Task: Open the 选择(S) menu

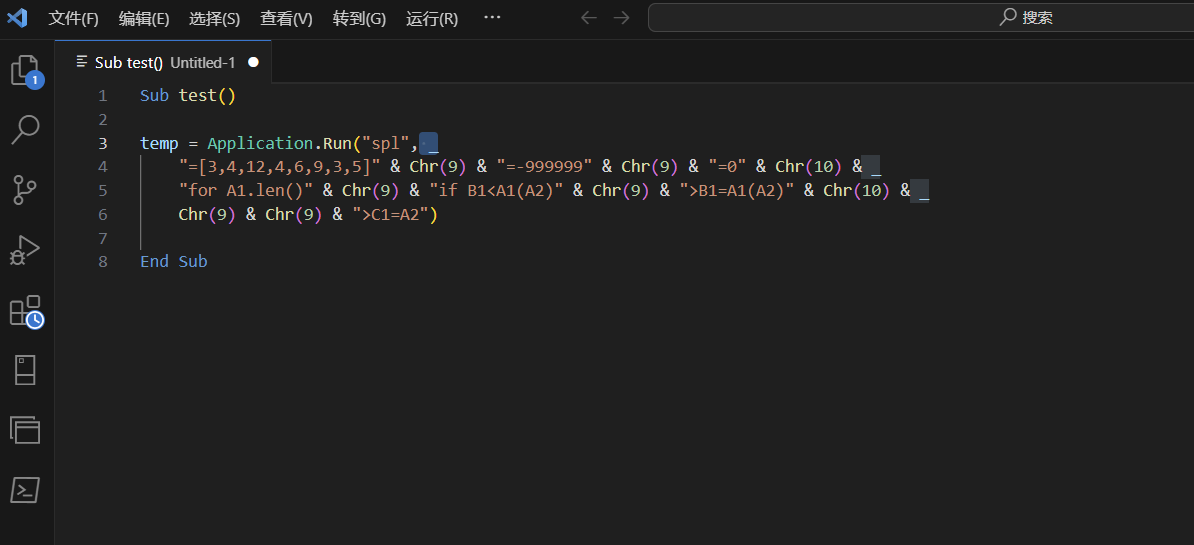Action: pyautogui.click(x=214, y=18)
